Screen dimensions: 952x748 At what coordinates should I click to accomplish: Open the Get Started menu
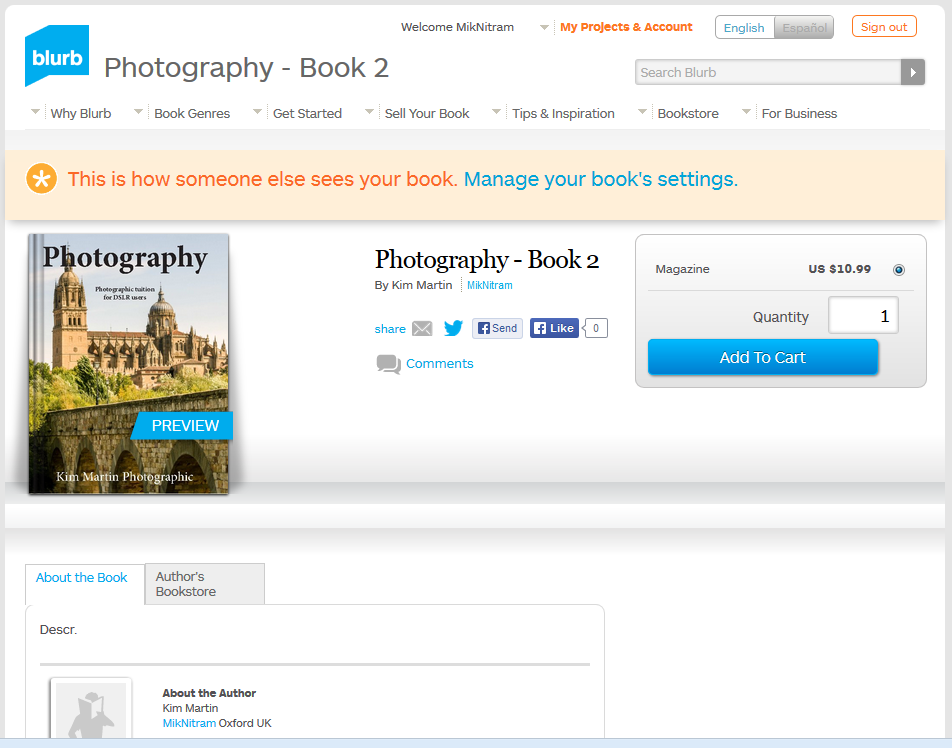pos(307,114)
